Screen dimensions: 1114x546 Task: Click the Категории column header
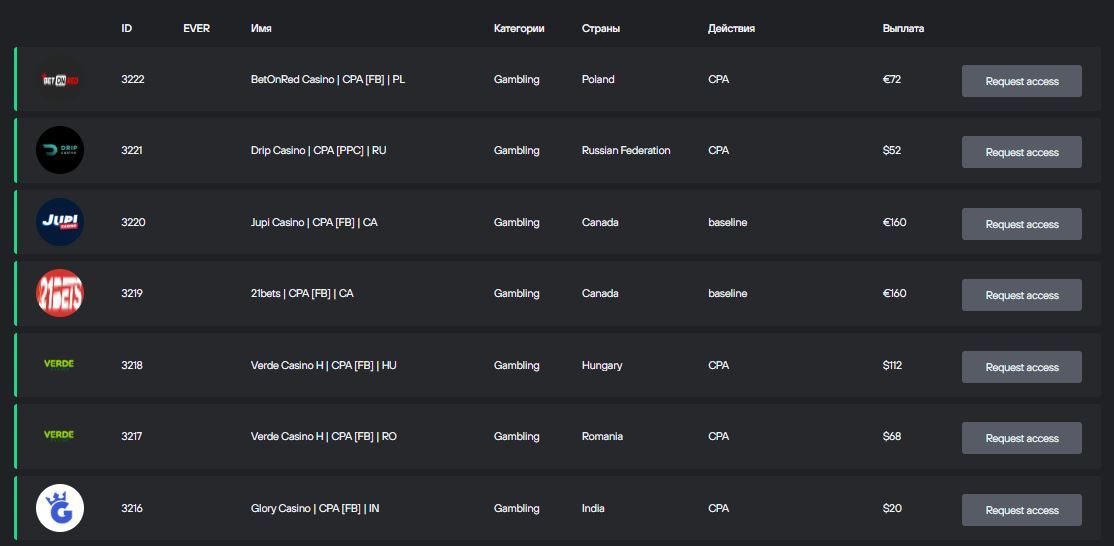click(x=519, y=28)
